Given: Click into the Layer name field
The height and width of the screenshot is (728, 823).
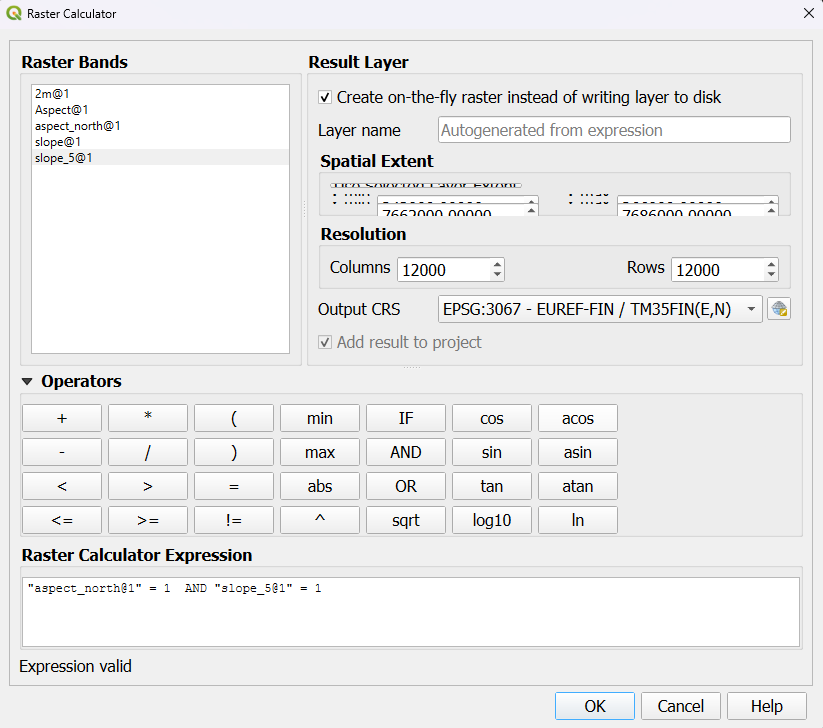Looking at the screenshot, I should [614, 130].
